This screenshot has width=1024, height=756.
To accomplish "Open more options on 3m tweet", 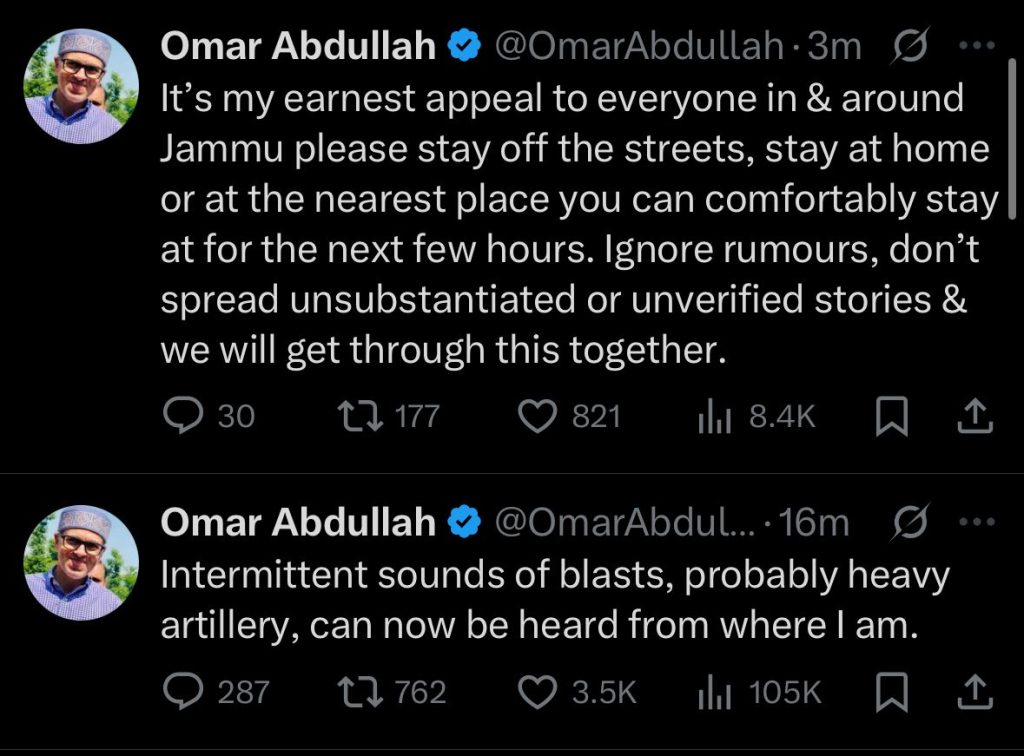I will 976,46.
